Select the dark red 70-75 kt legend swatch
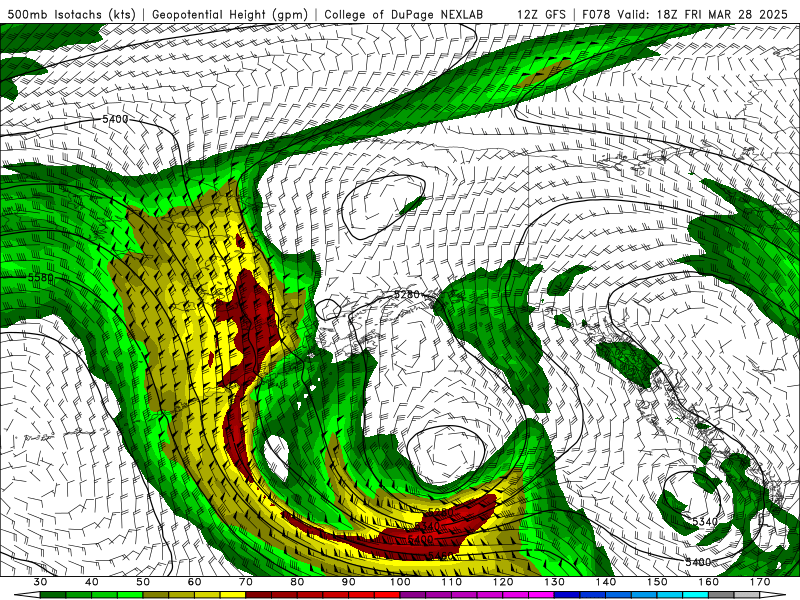This screenshot has height=600, width=800. click(259, 595)
